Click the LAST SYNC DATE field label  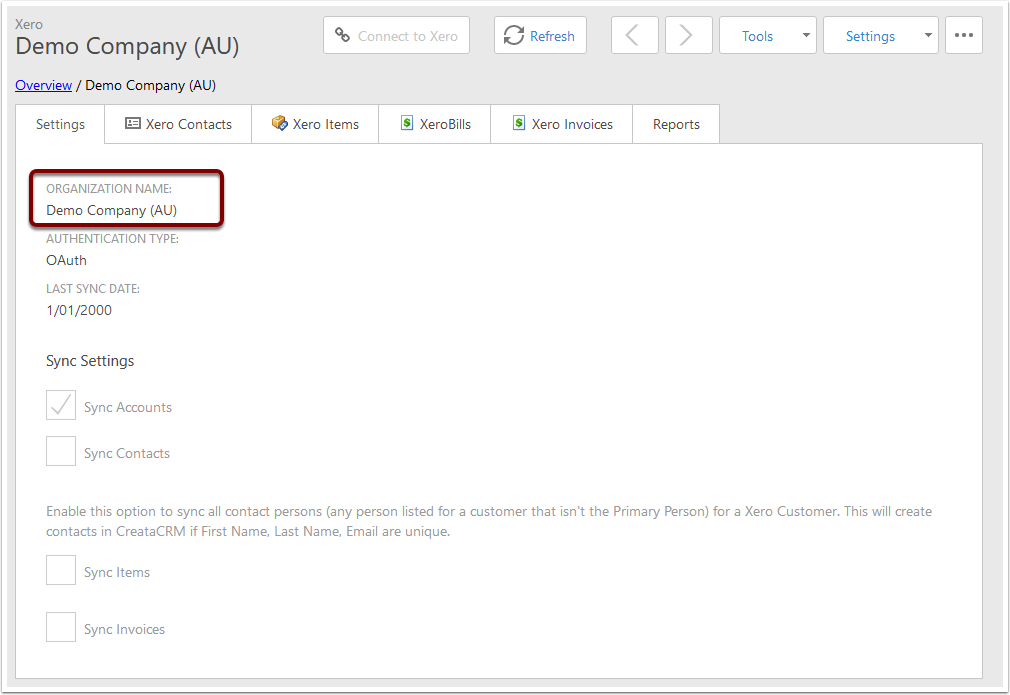click(x=93, y=289)
